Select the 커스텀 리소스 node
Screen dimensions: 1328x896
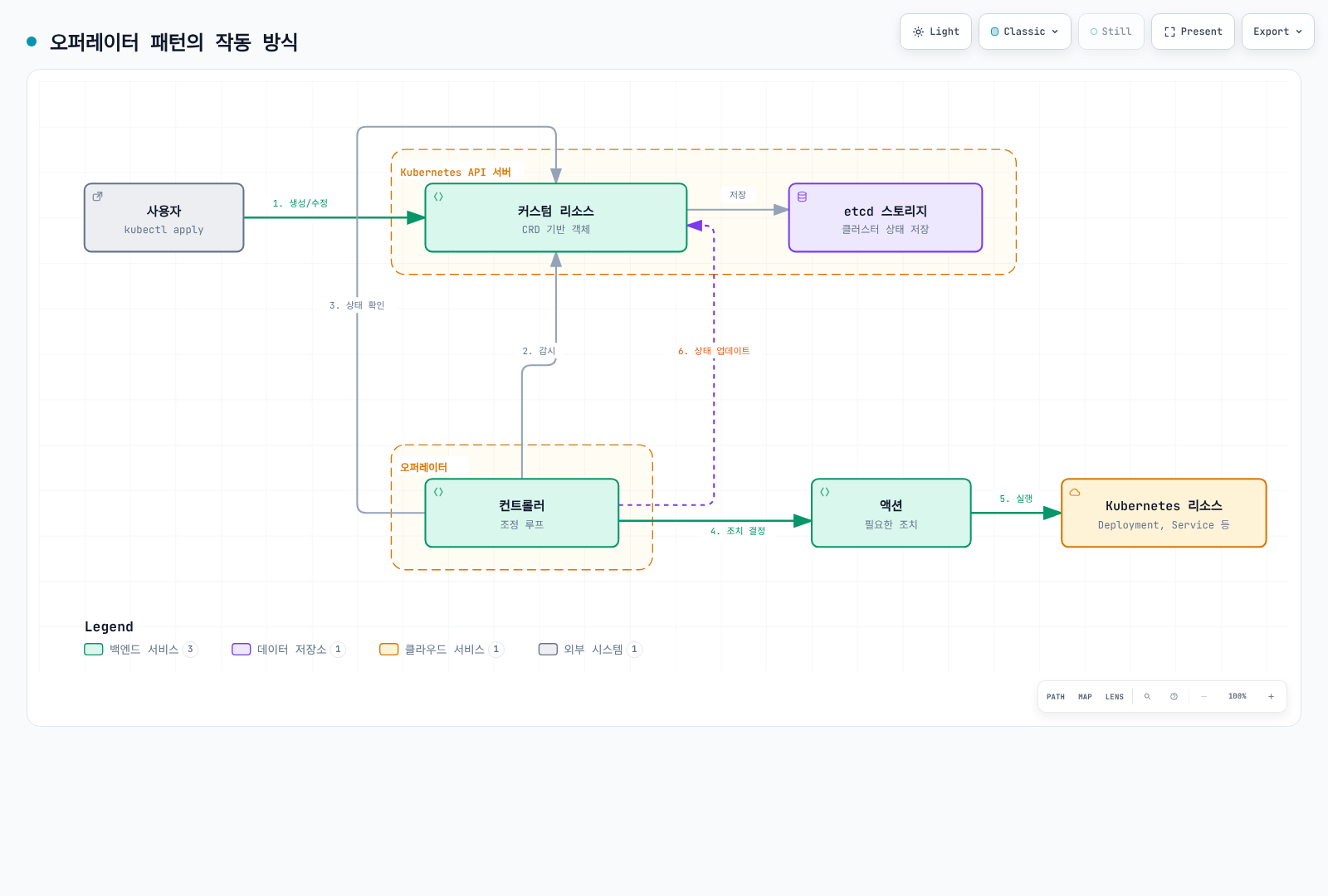click(556, 217)
